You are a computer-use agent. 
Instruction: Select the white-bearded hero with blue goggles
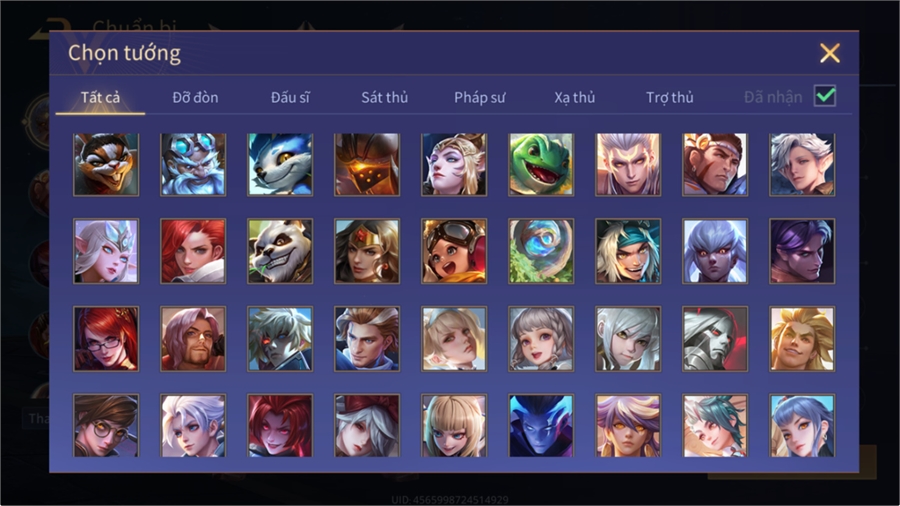click(193, 165)
